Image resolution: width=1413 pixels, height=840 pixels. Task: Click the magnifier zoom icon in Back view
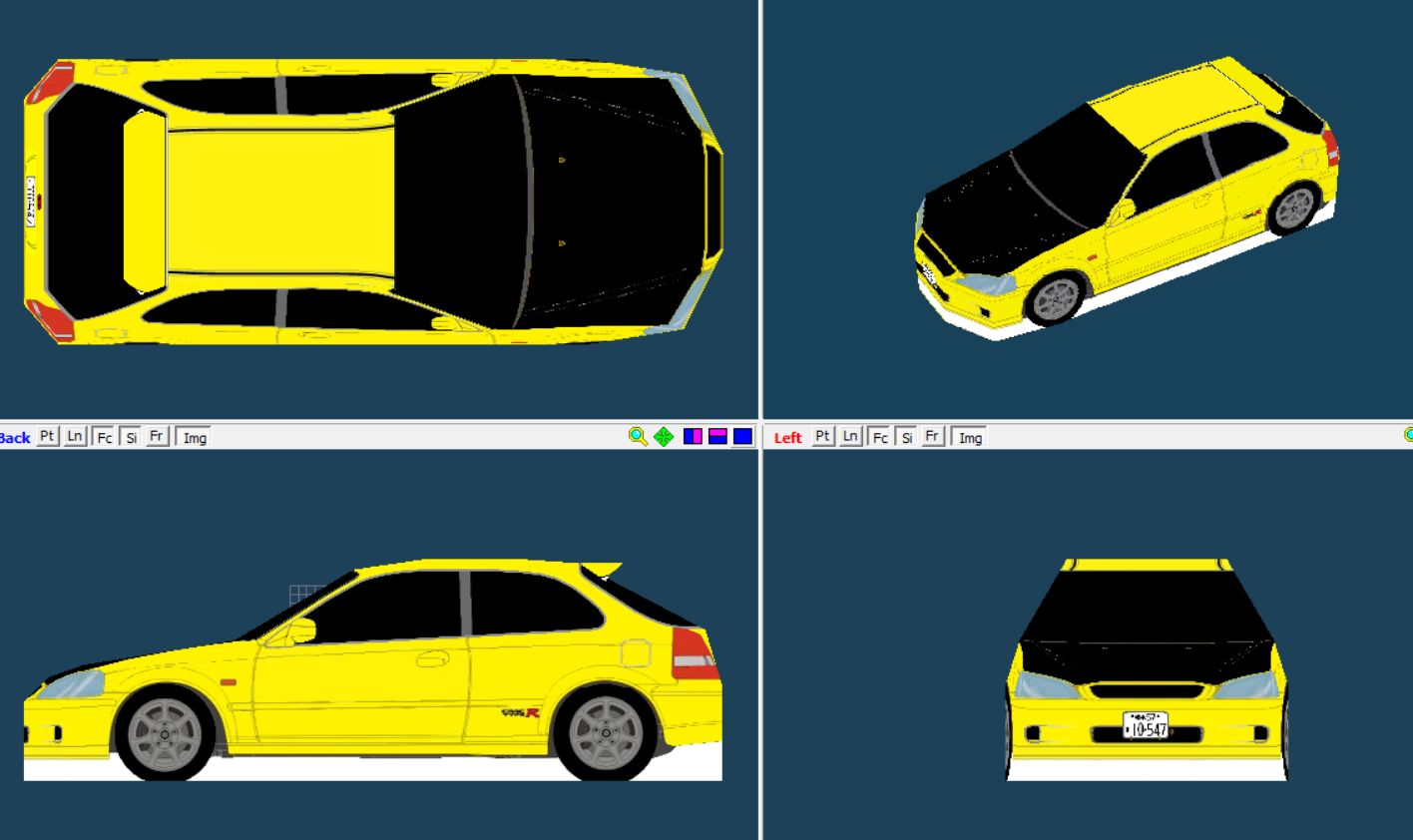638,437
